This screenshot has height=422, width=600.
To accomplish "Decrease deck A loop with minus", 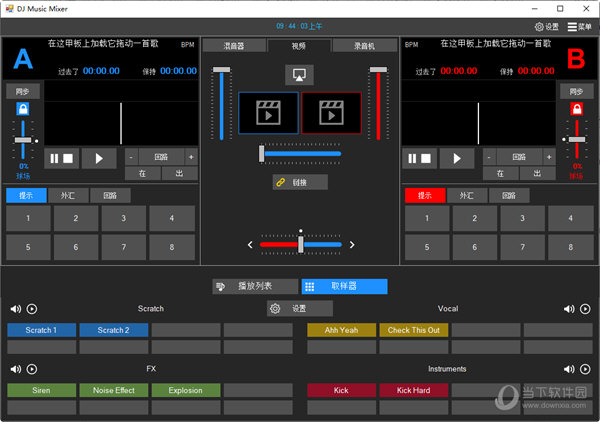I will tap(131, 157).
